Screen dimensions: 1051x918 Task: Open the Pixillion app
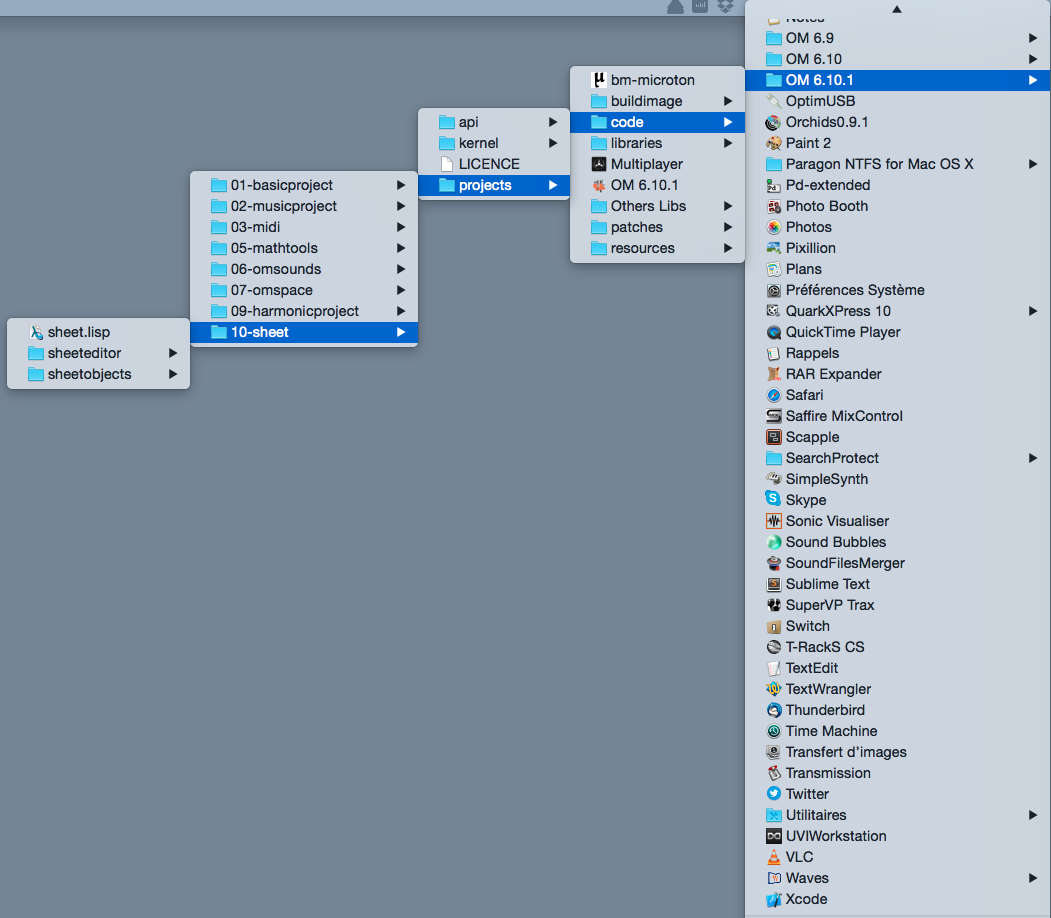pos(897,249)
